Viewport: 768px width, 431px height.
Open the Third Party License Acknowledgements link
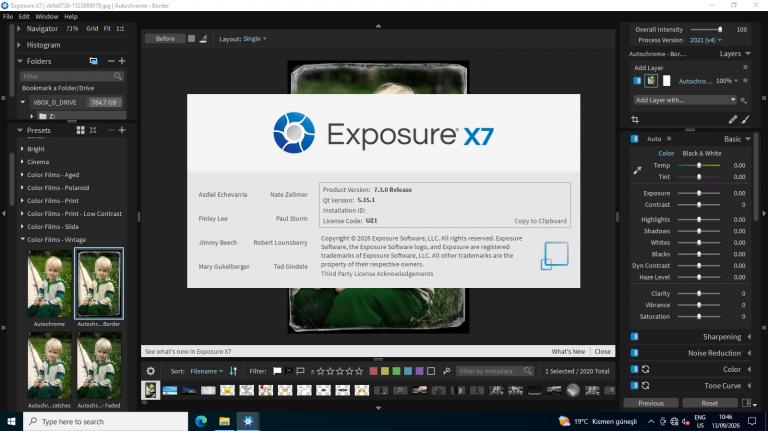377,274
